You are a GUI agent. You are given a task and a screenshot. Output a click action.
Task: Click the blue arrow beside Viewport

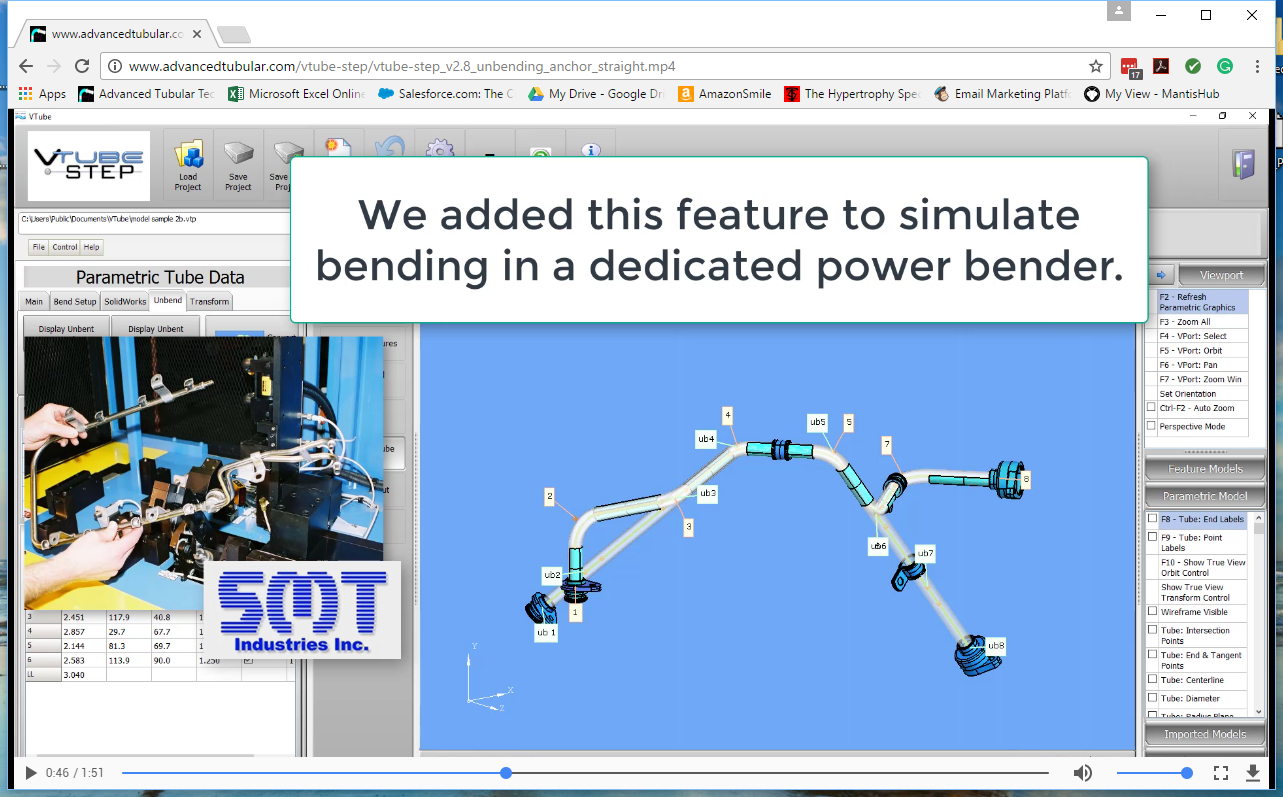(1161, 275)
